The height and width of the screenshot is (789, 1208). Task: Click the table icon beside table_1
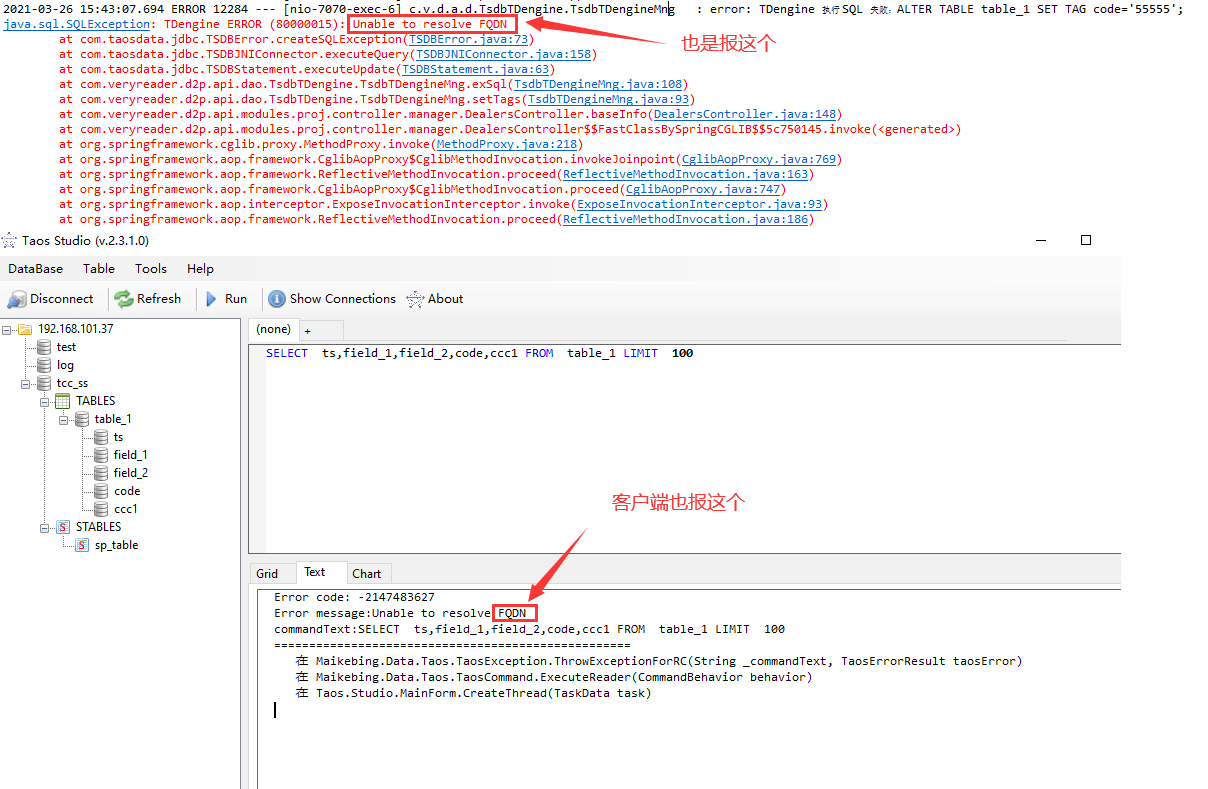pos(82,418)
